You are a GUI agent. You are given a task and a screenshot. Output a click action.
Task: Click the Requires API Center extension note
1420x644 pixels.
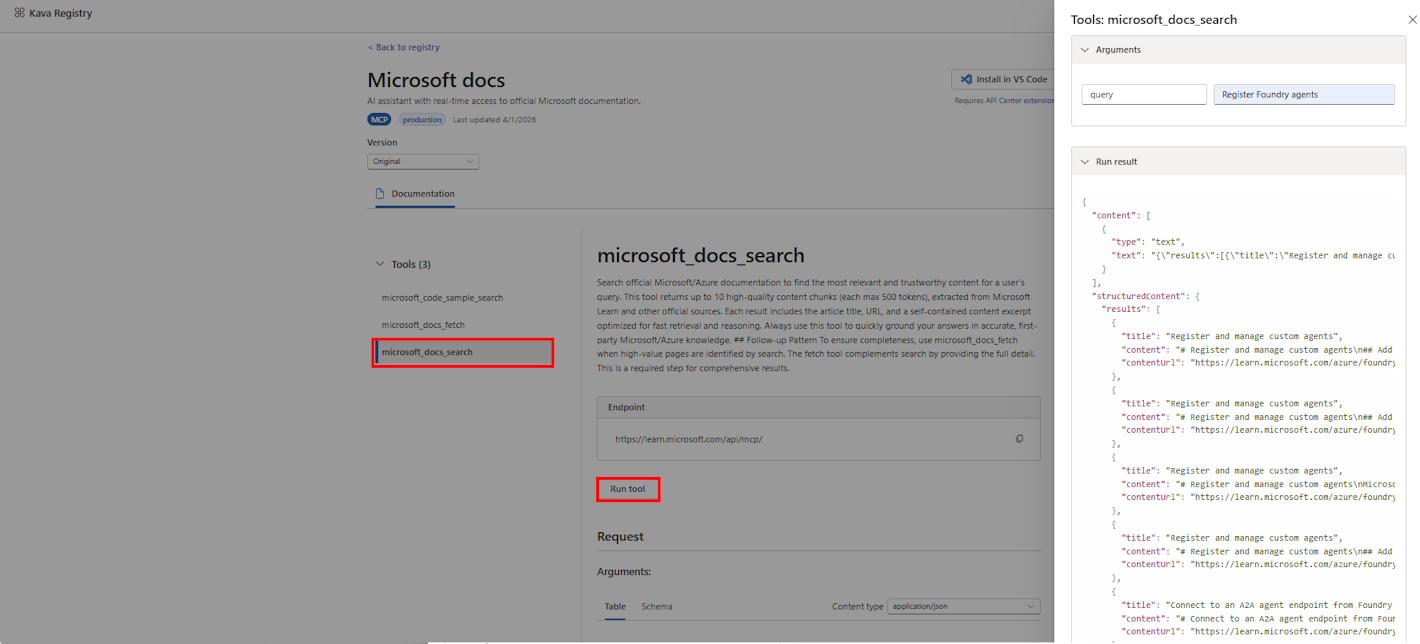click(1004, 100)
